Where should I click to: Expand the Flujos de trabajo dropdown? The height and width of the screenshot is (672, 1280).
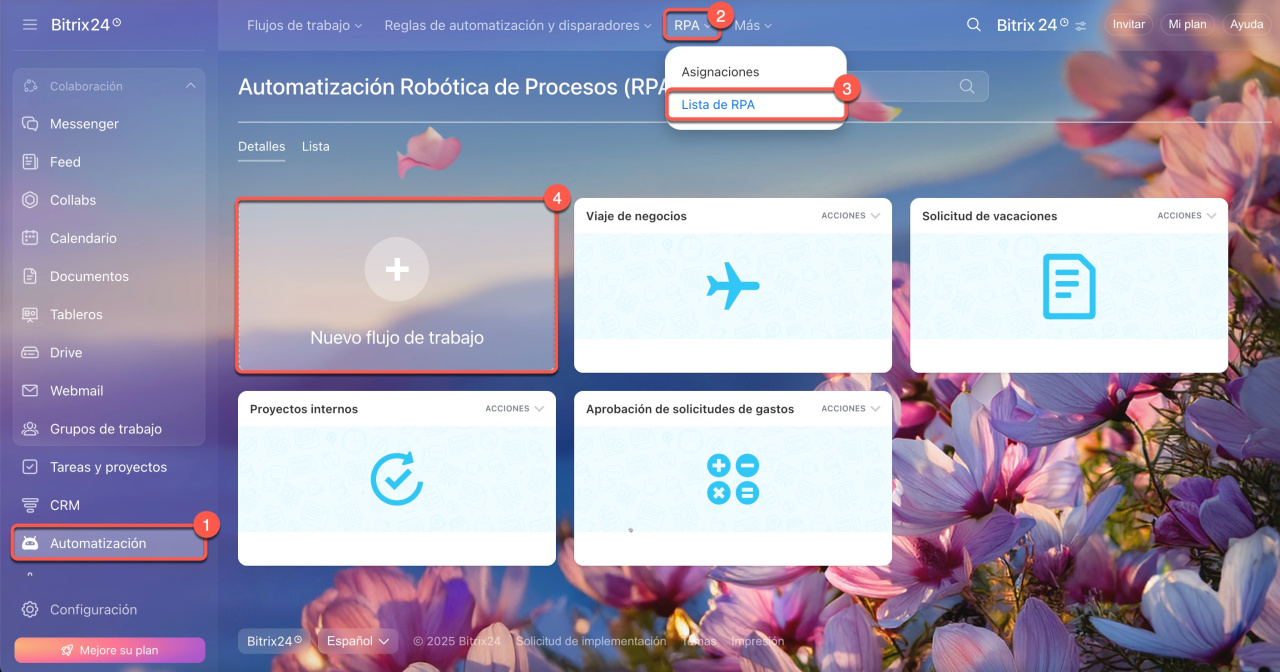pyautogui.click(x=304, y=25)
